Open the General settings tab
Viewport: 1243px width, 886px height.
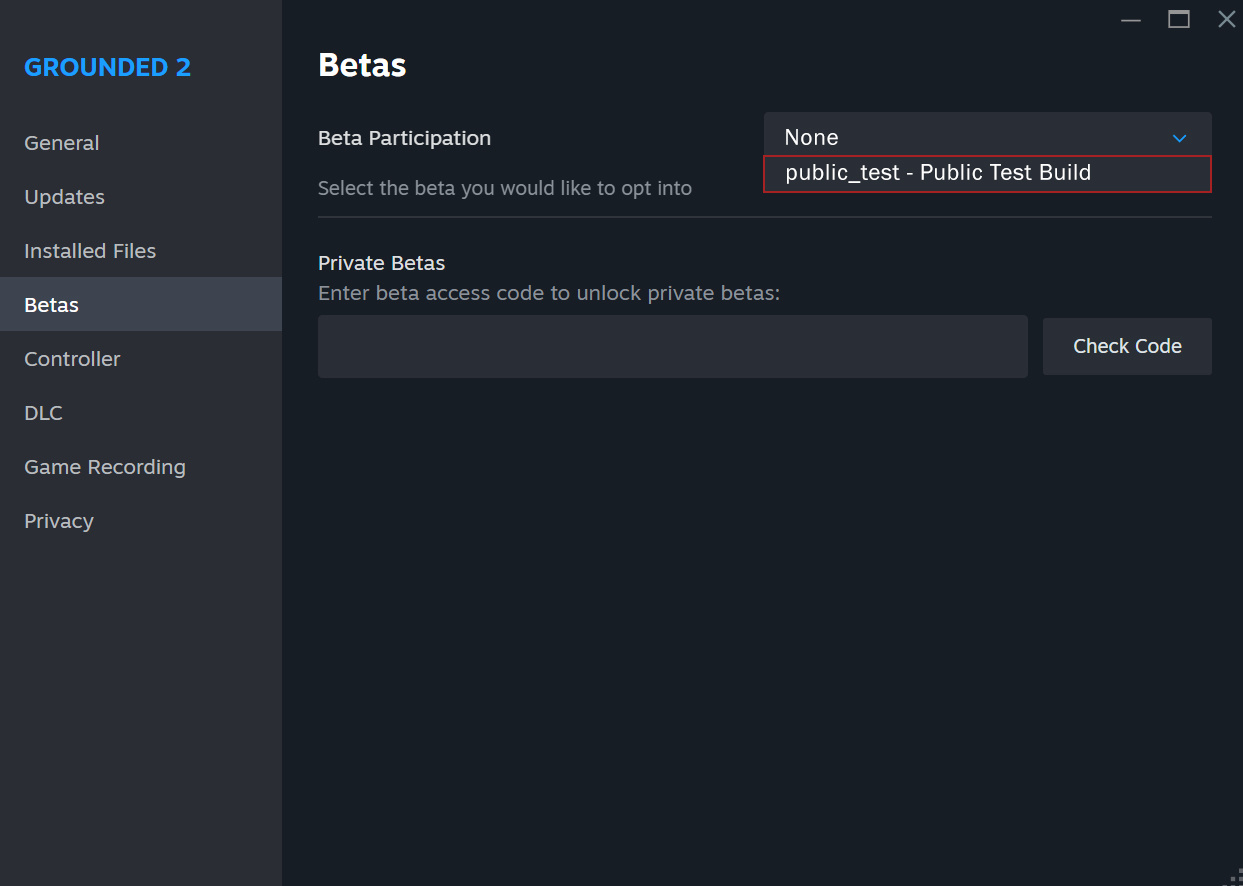(x=62, y=143)
